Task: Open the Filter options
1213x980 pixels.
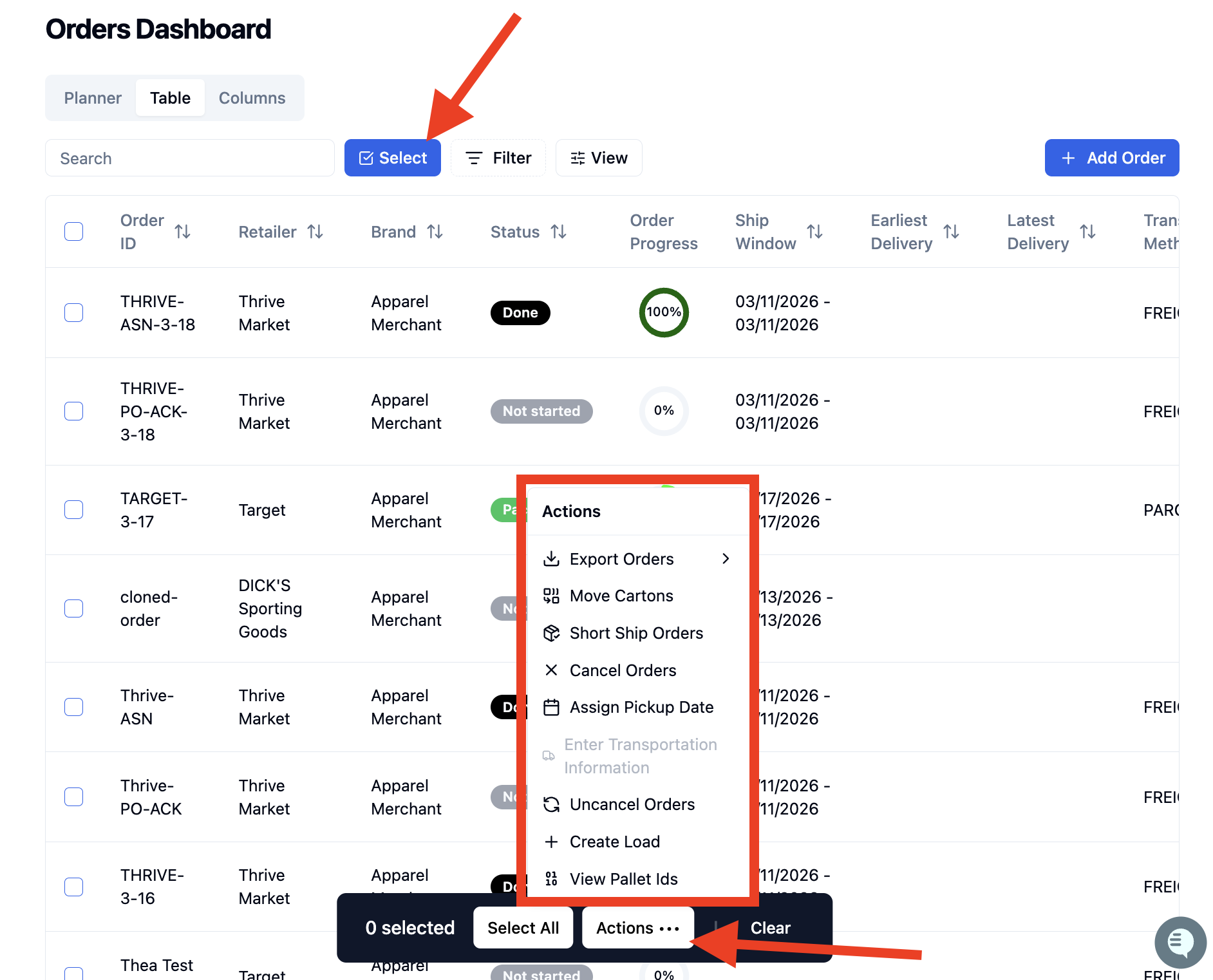Action: 498,158
